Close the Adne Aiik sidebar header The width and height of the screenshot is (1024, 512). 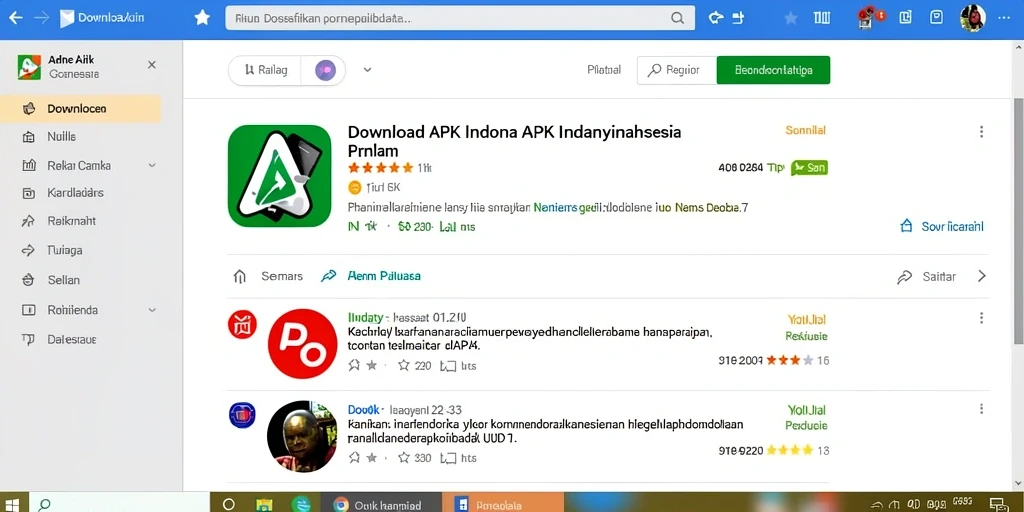coord(152,65)
